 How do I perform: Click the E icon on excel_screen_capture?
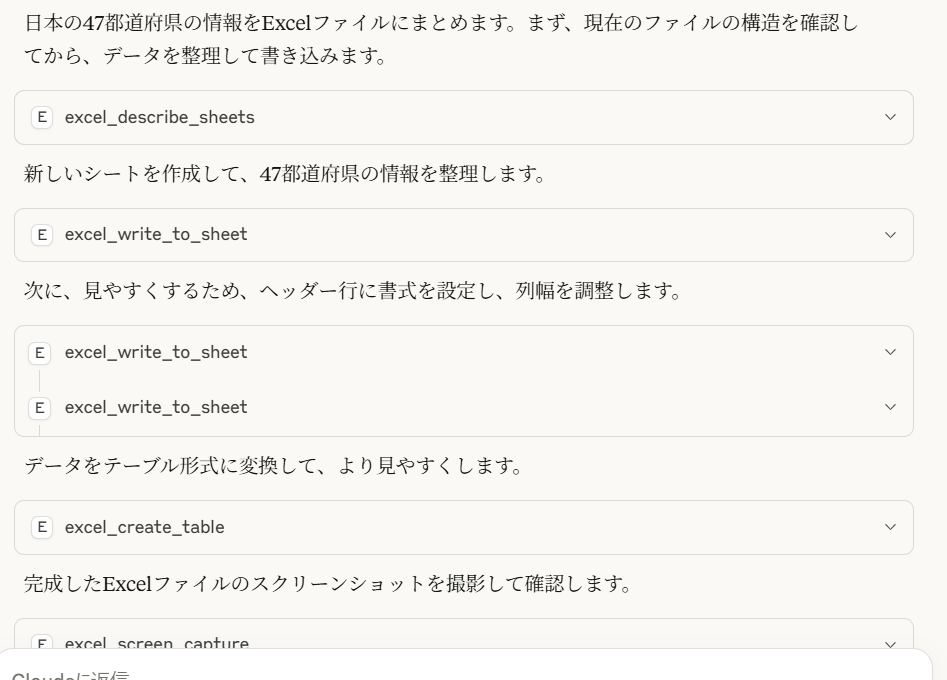click(41, 645)
